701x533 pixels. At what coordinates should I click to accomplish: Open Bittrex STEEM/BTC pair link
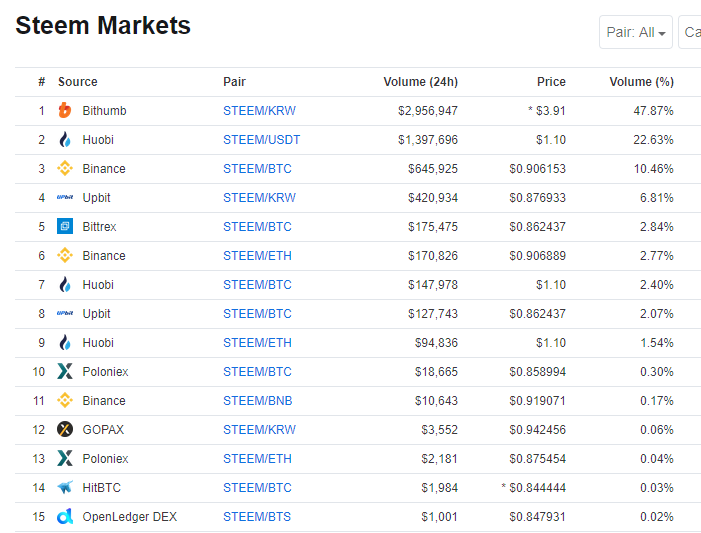click(257, 227)
